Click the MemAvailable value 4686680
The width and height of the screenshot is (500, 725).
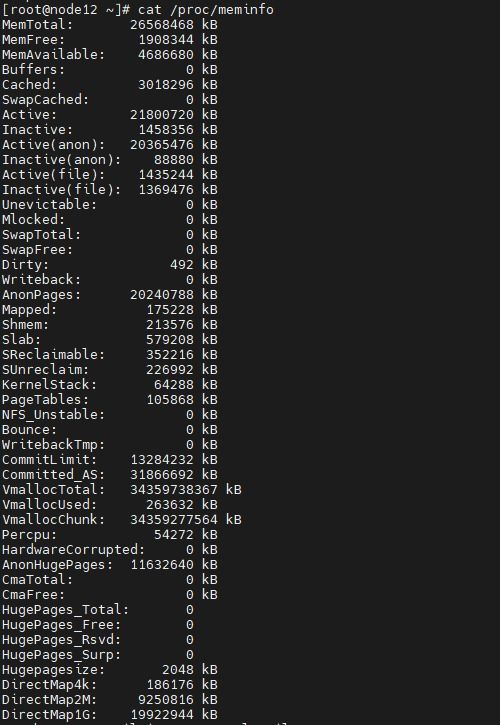(x=166, y=55)
